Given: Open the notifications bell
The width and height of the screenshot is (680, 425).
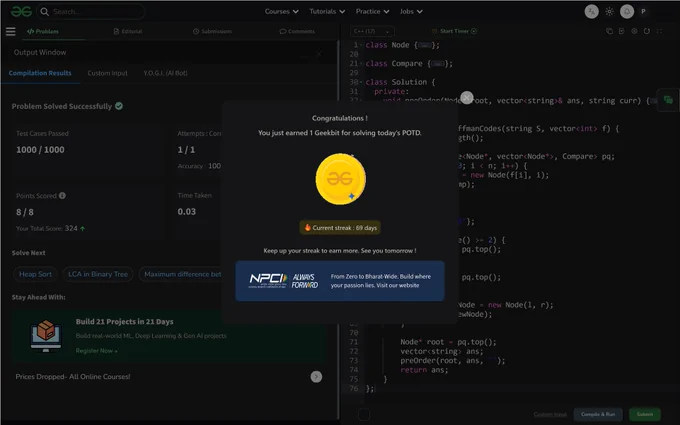Looking at the screenshot, I should point(627,12).
